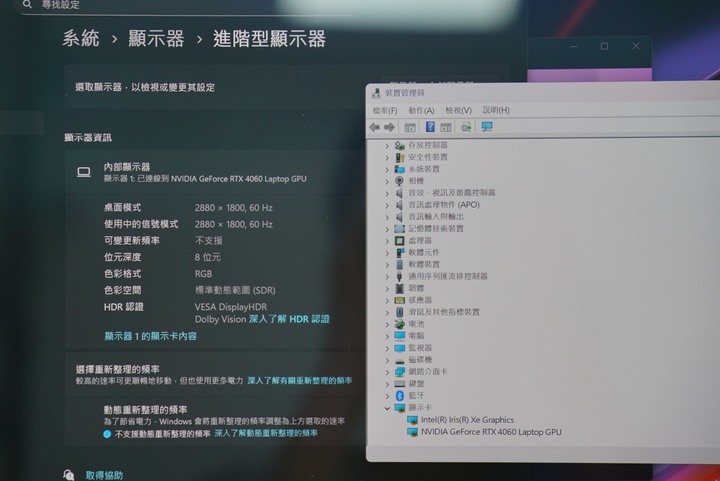Collapse the 顯示卡 display adapters node

387,408
